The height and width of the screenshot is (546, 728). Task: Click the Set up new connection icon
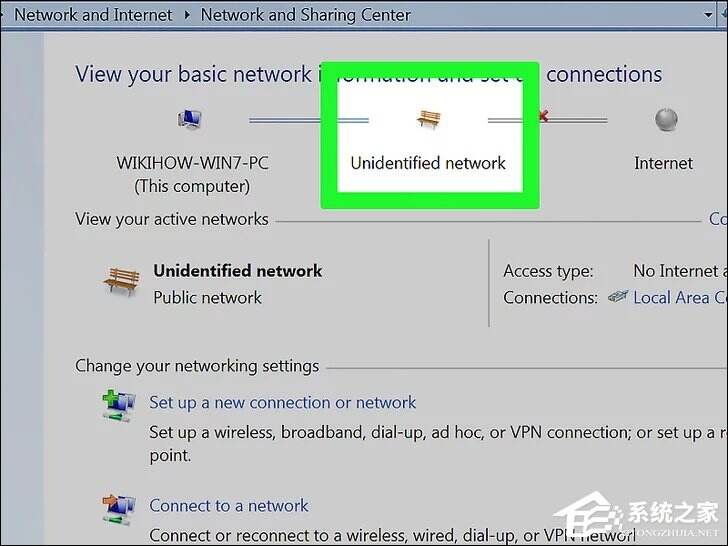coord(119,406)
